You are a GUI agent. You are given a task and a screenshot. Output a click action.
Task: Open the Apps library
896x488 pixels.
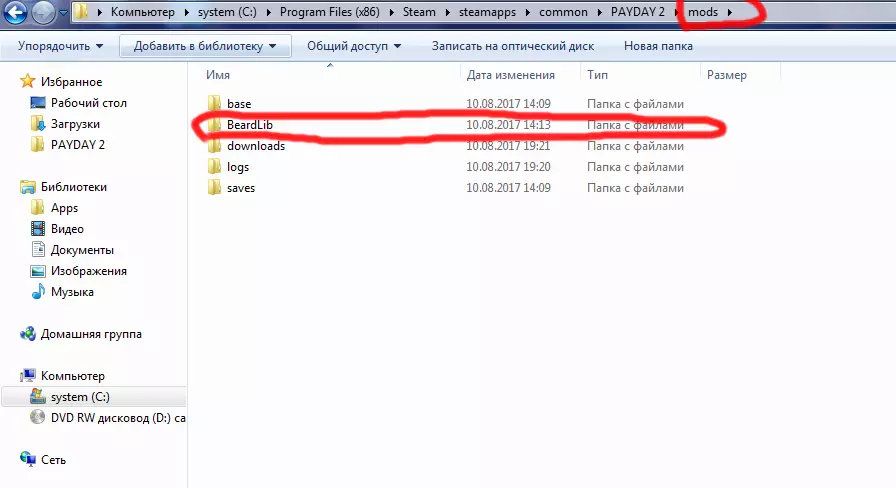click(x=64, y=208)
